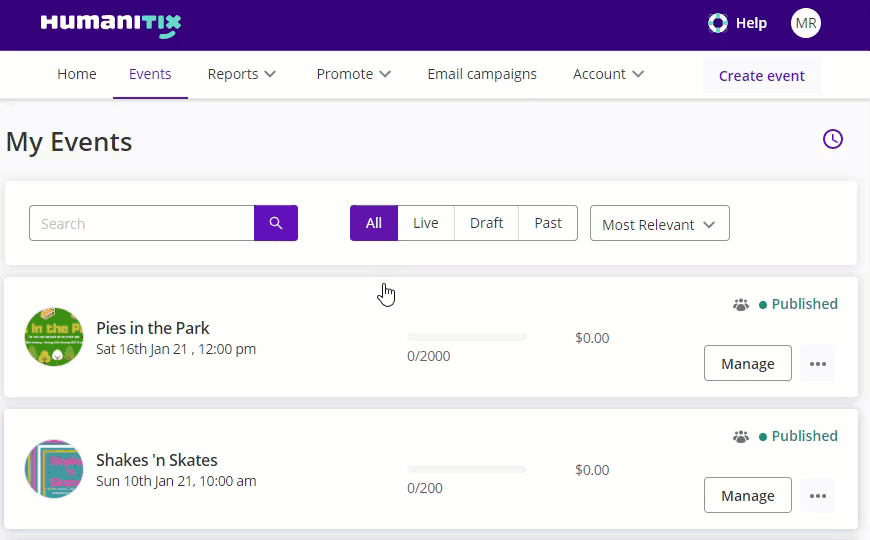Click the clock history icon
Image resolution: width=870 pixels, height=540 pixels.
click(x=832, y=139)
